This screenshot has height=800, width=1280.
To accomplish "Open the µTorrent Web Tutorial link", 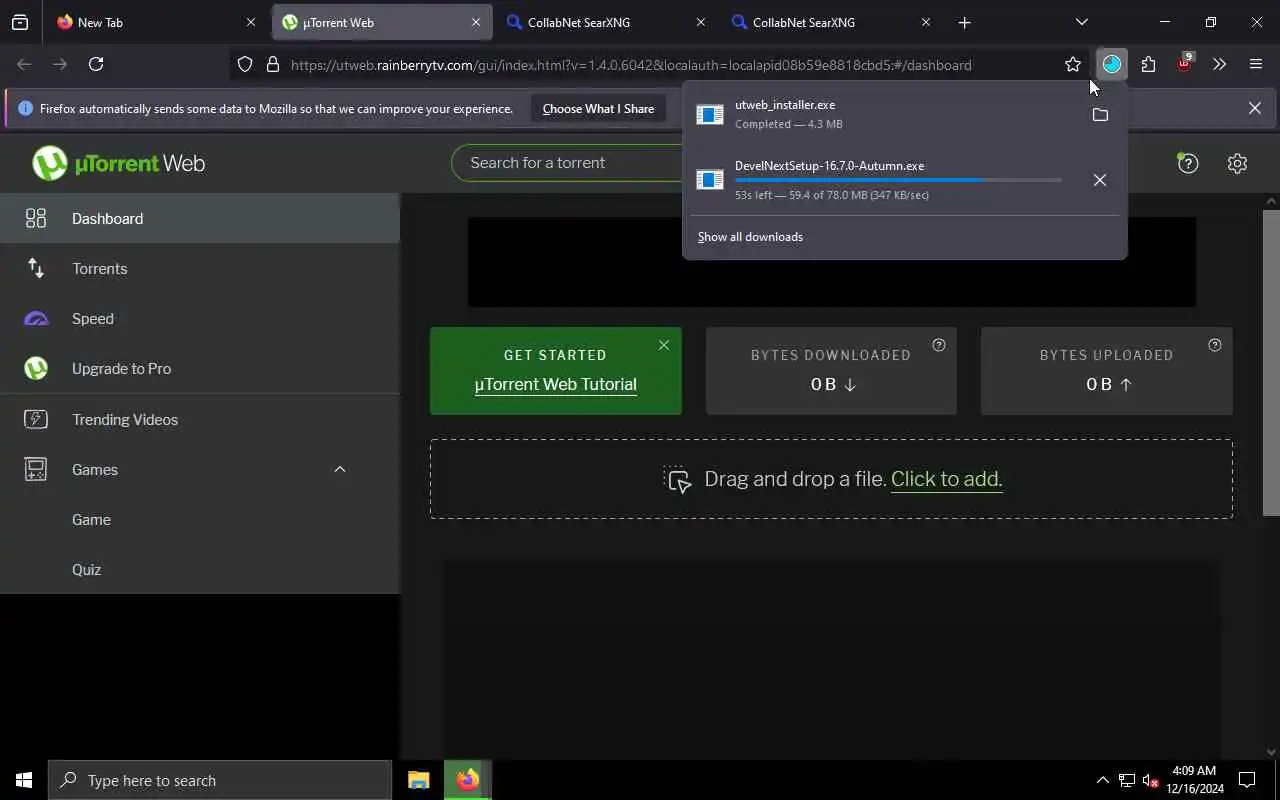I will pyautogui.click(x=555, y=384).
